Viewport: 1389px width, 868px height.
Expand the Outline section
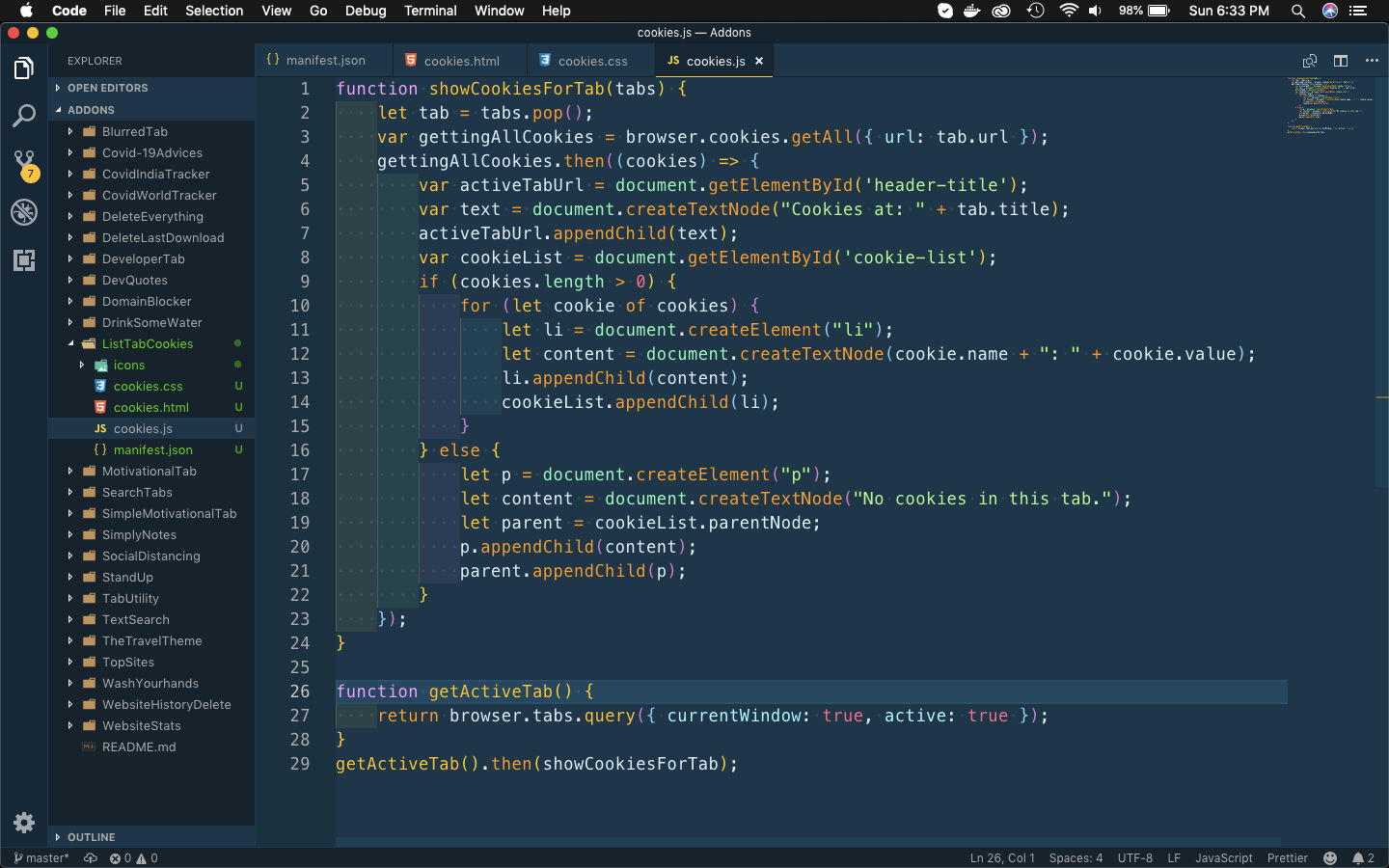151,837
